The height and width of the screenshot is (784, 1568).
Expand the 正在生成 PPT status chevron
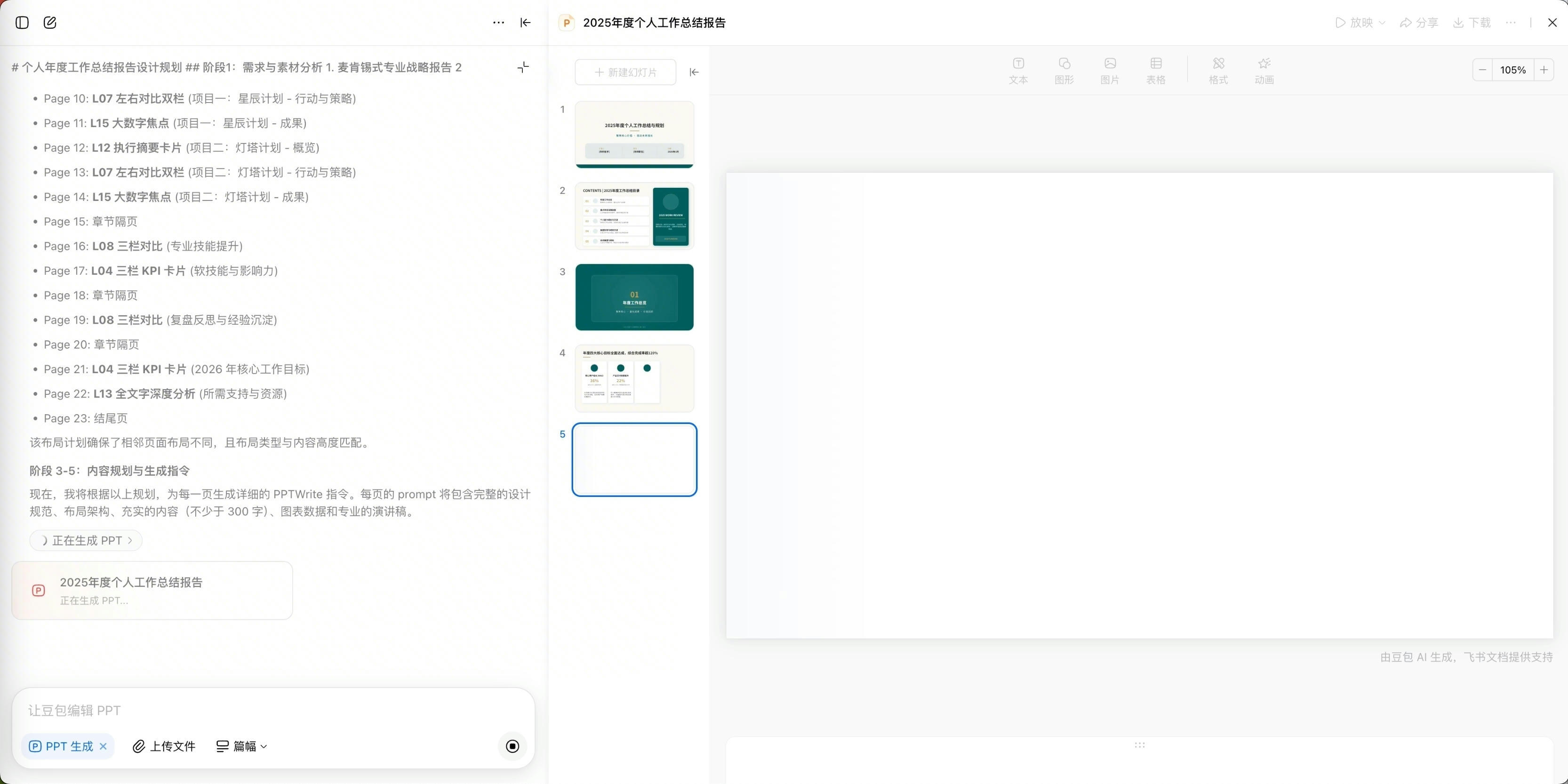click(x=130, y=541)
